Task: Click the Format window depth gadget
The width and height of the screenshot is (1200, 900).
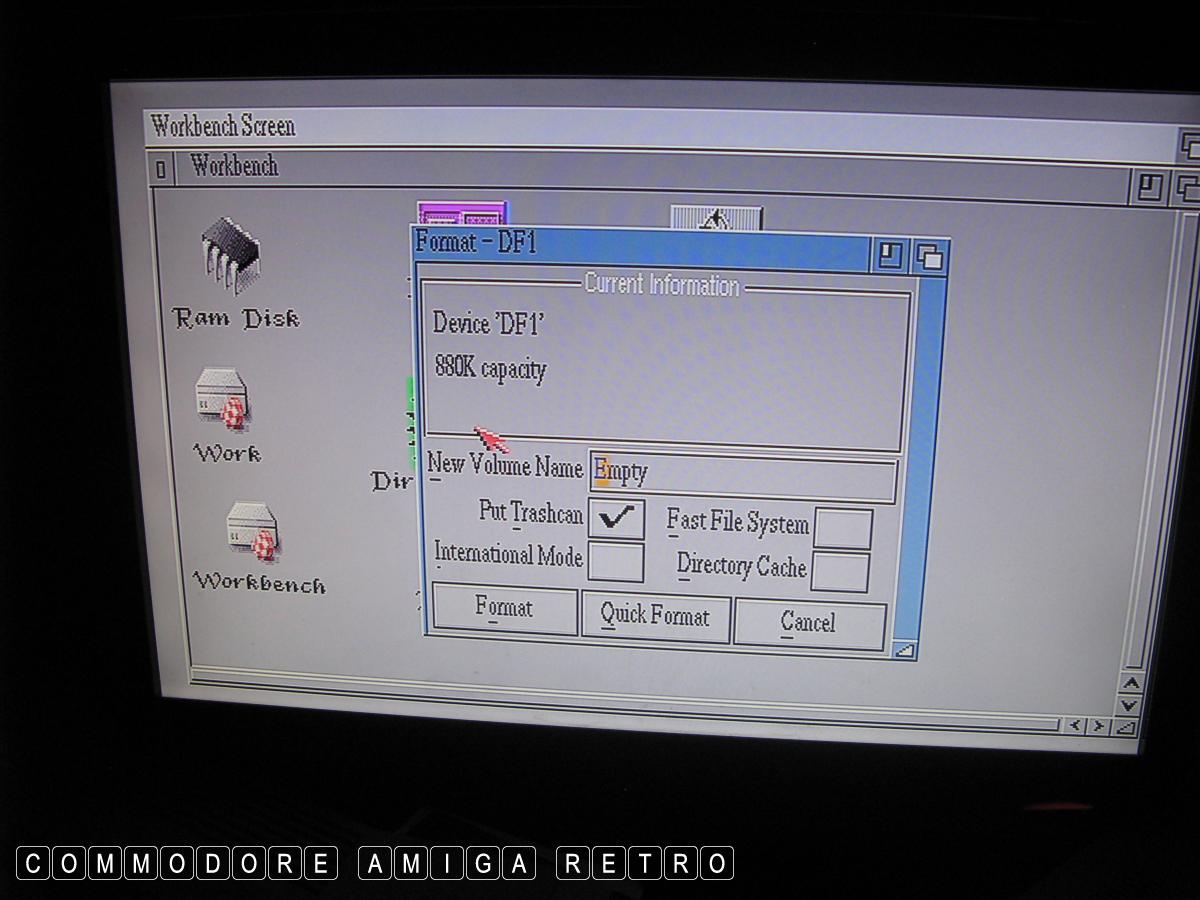Action: (930, 258)
